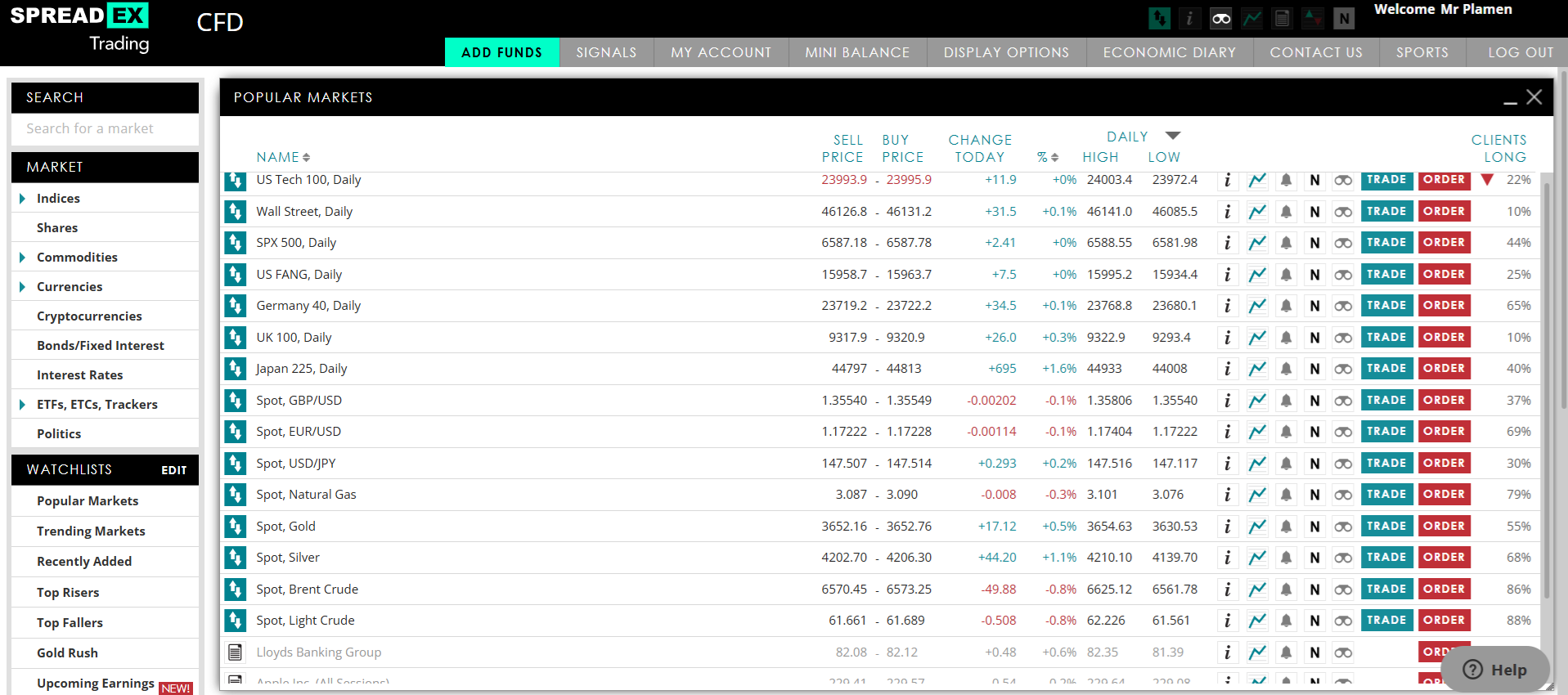Expand the Indices market category arrow
The height and width of the screenshot is (695, 1568).
coord(22,199)
